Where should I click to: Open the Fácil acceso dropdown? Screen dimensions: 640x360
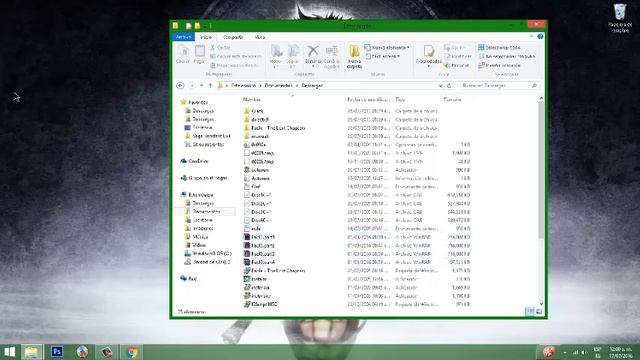coord(383,56)
